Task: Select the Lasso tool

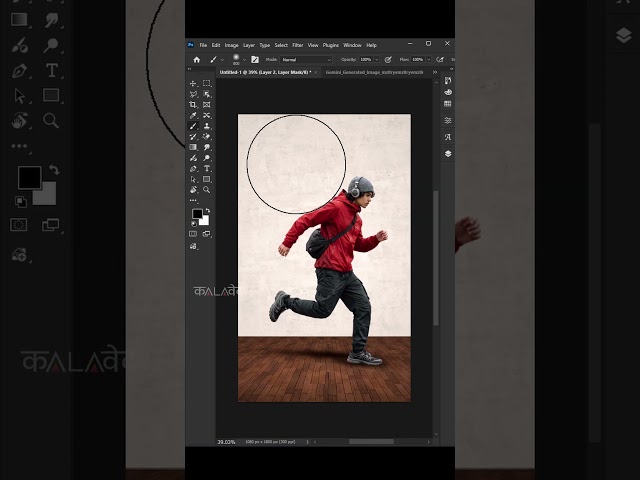Action: pyautogui.click(x=193, y=94)
